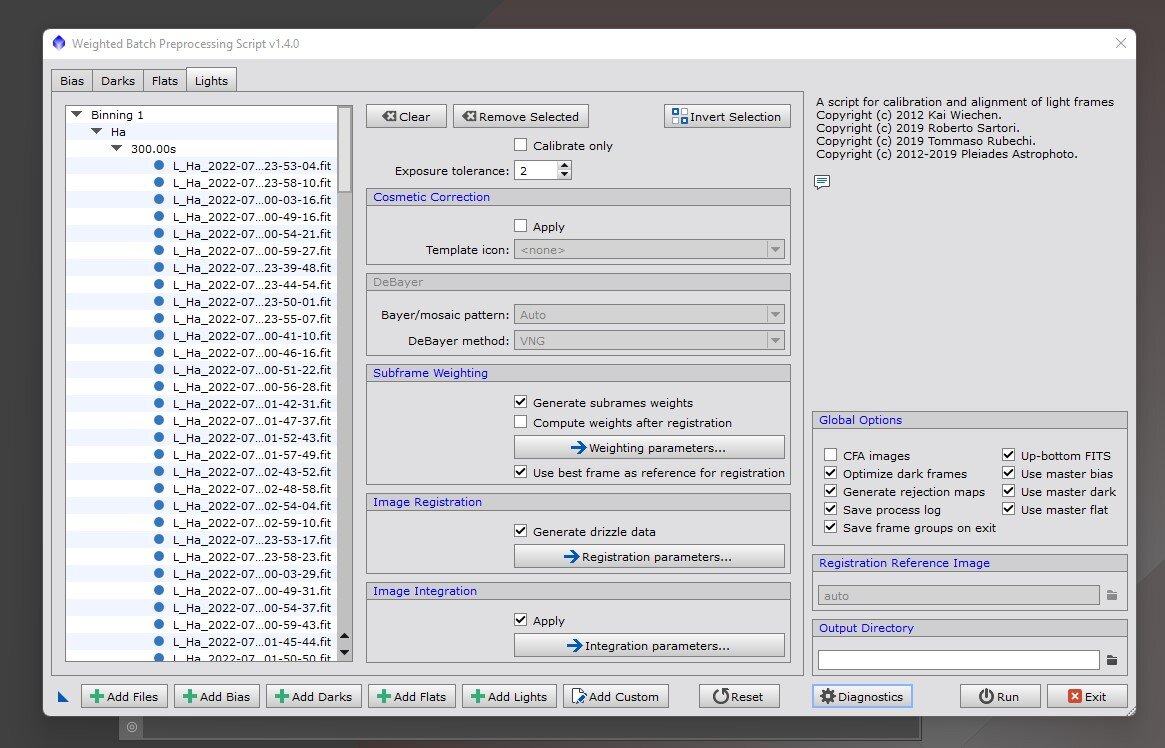Click the file list vertical scrollbar thumb
Viewport: 1165px width, 748px height.
pos(345,149)
